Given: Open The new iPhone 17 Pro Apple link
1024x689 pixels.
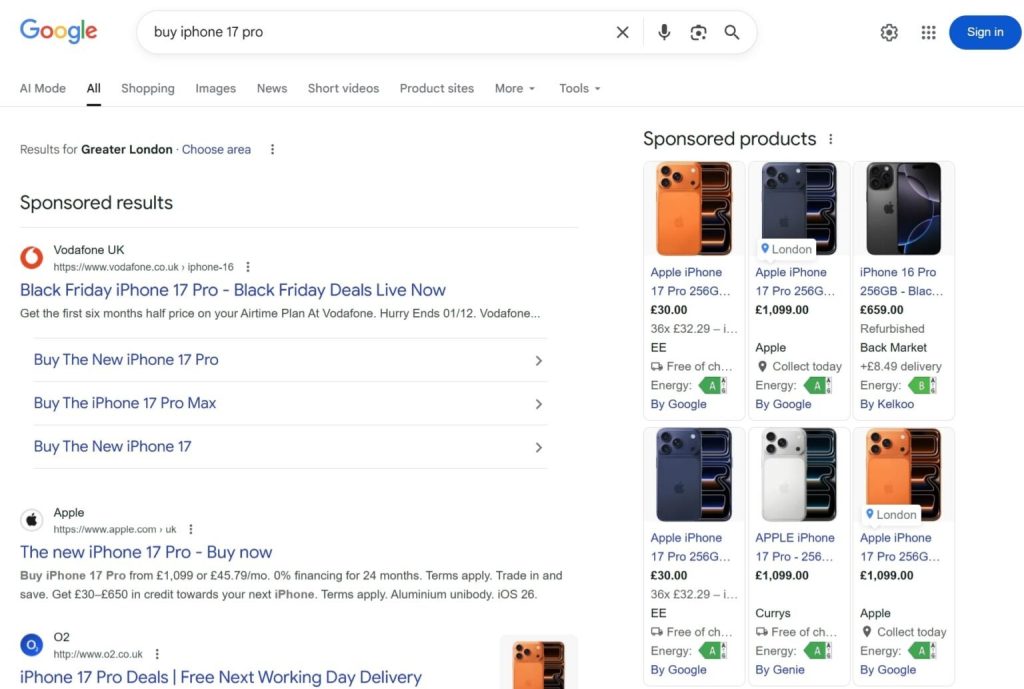Looking at the screenshot, I should [146, 552].
